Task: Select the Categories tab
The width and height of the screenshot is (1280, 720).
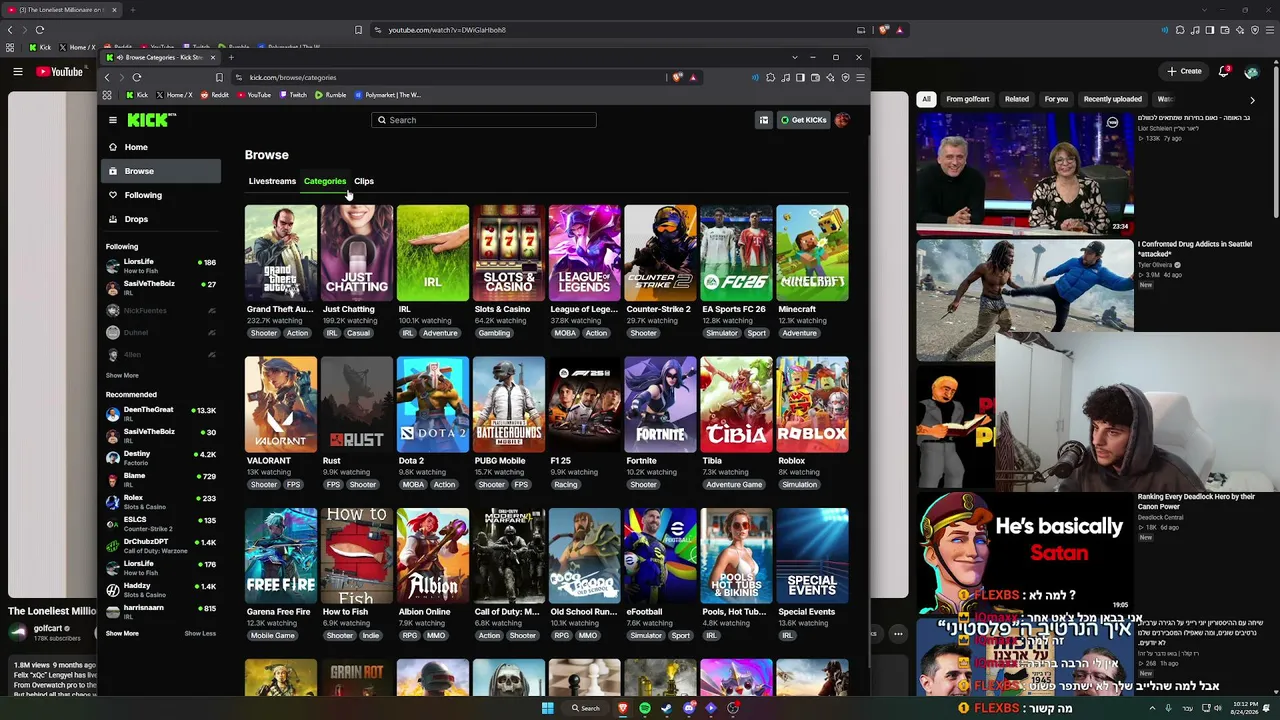Action: [325, 181]
